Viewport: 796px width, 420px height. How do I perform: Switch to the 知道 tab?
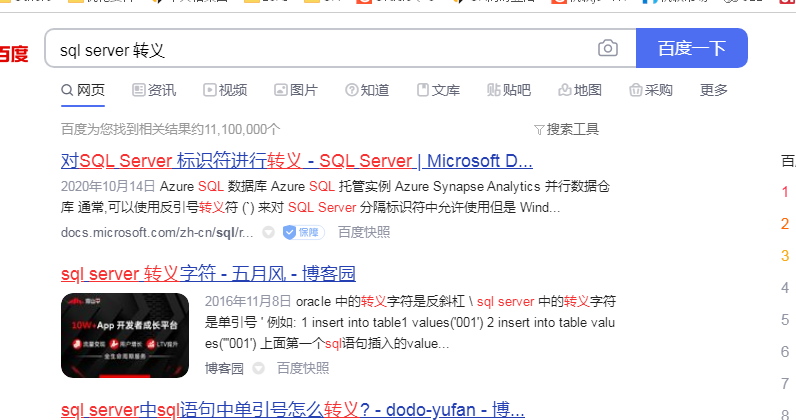367,90
